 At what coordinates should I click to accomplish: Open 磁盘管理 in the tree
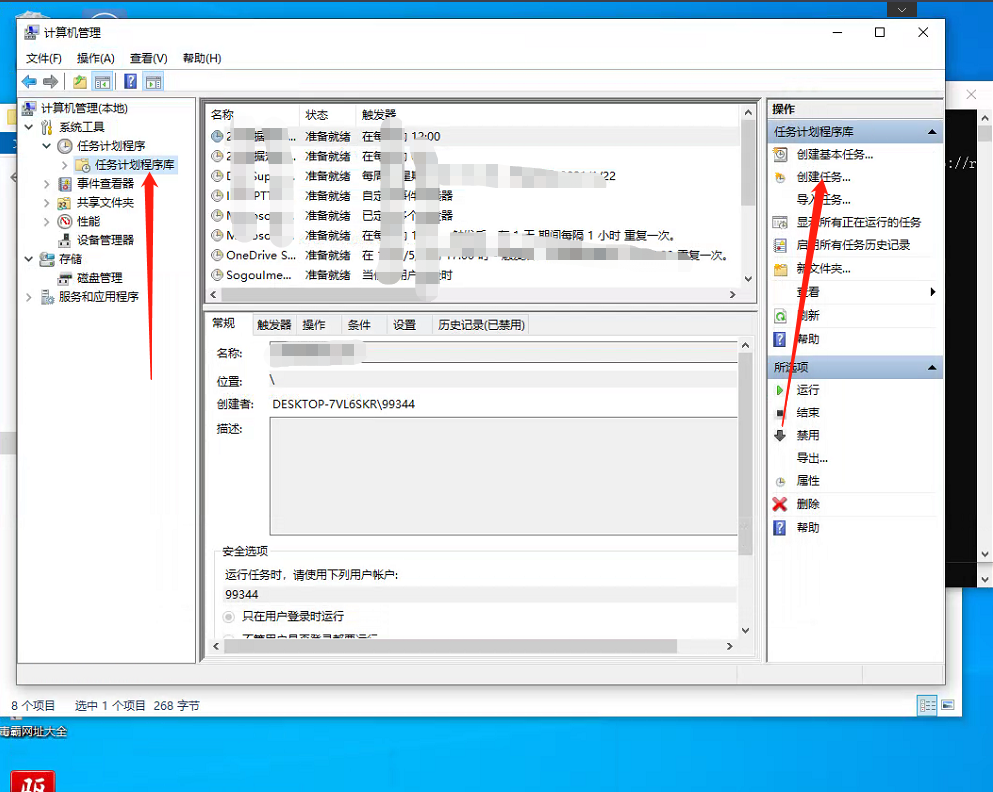pos(99,278)
